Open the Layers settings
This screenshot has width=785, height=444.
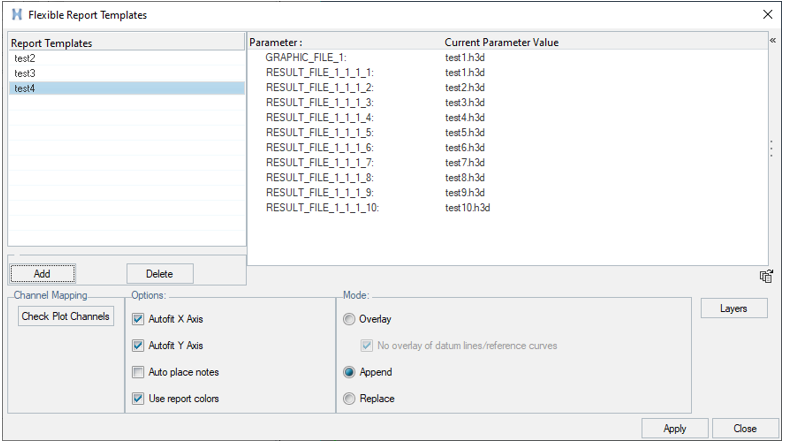[734, 309]
